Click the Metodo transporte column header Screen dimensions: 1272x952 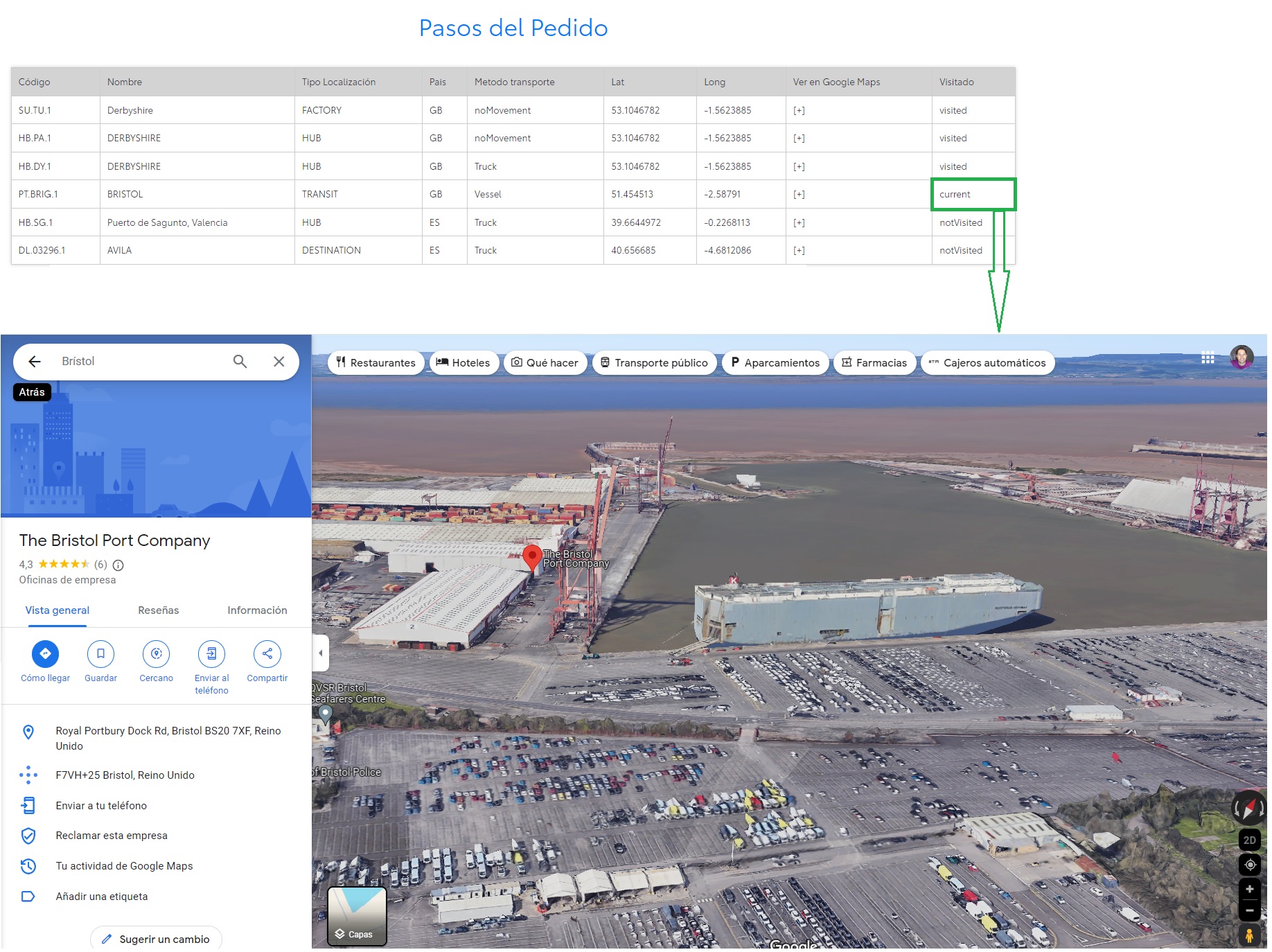click(x=535, y=82)
